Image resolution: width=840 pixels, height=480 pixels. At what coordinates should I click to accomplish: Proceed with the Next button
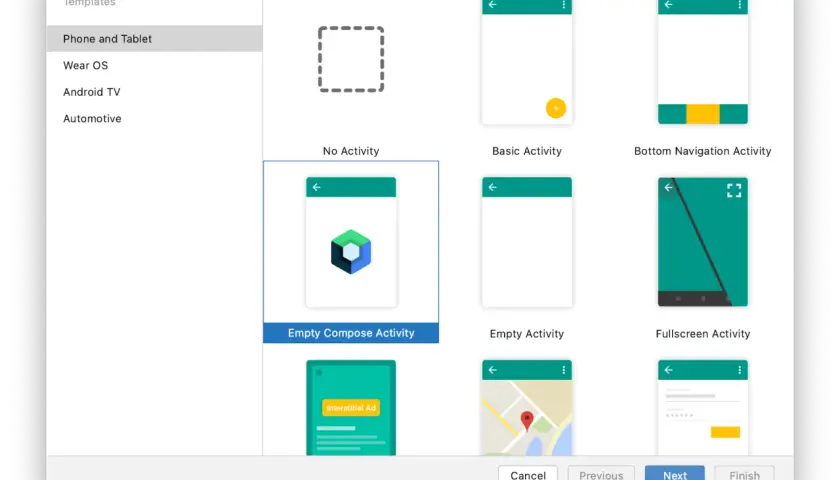pyautogui.click(x=675, y=474)
